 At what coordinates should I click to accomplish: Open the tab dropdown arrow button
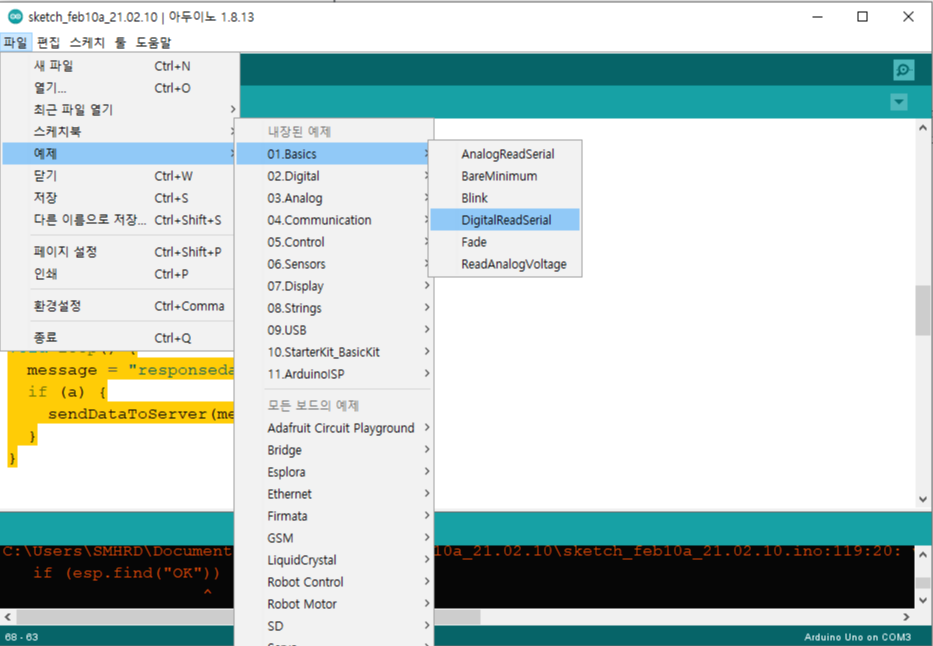[899, 102]
